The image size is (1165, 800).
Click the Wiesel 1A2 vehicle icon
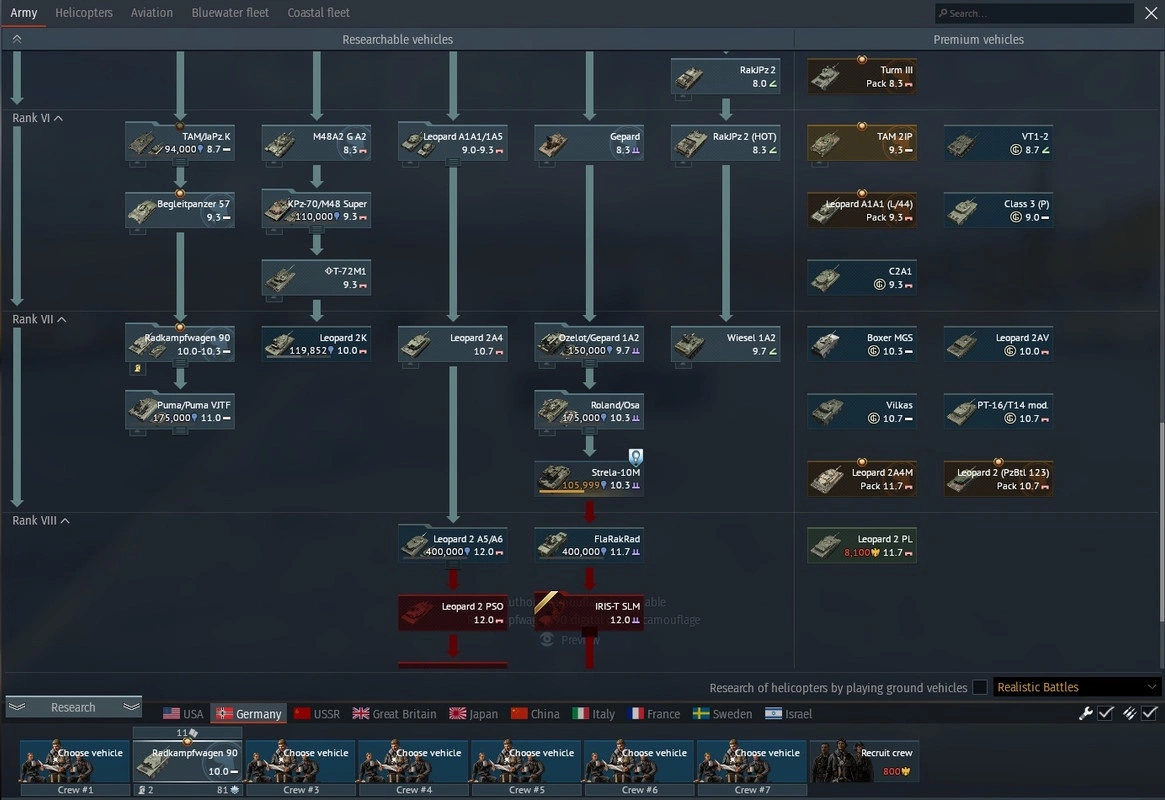click(725, 344)
